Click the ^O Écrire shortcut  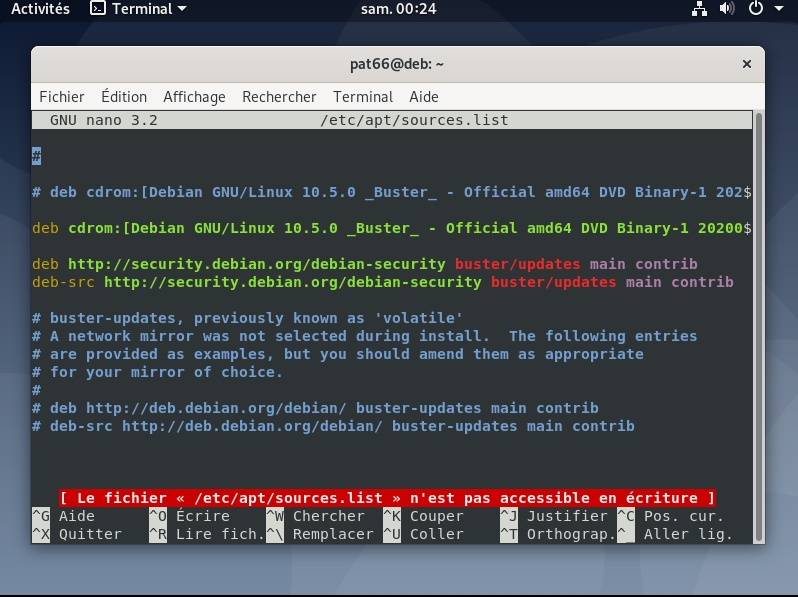coord(189,516)
